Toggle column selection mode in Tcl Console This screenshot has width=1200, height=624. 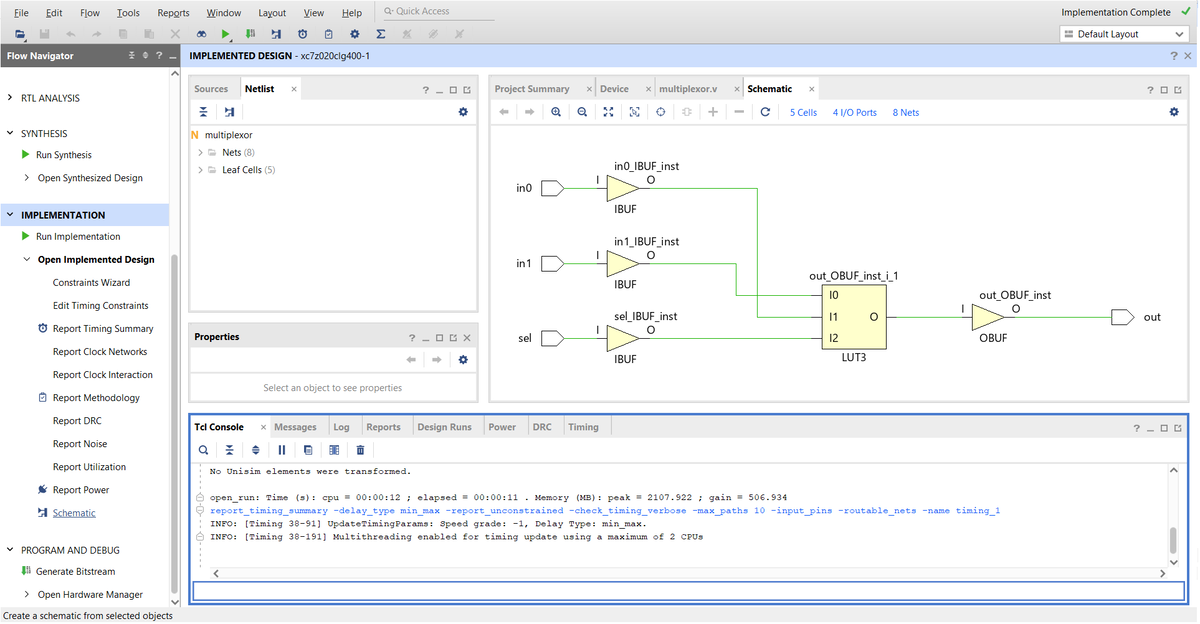pyautogui.click(x=334, y=450)
